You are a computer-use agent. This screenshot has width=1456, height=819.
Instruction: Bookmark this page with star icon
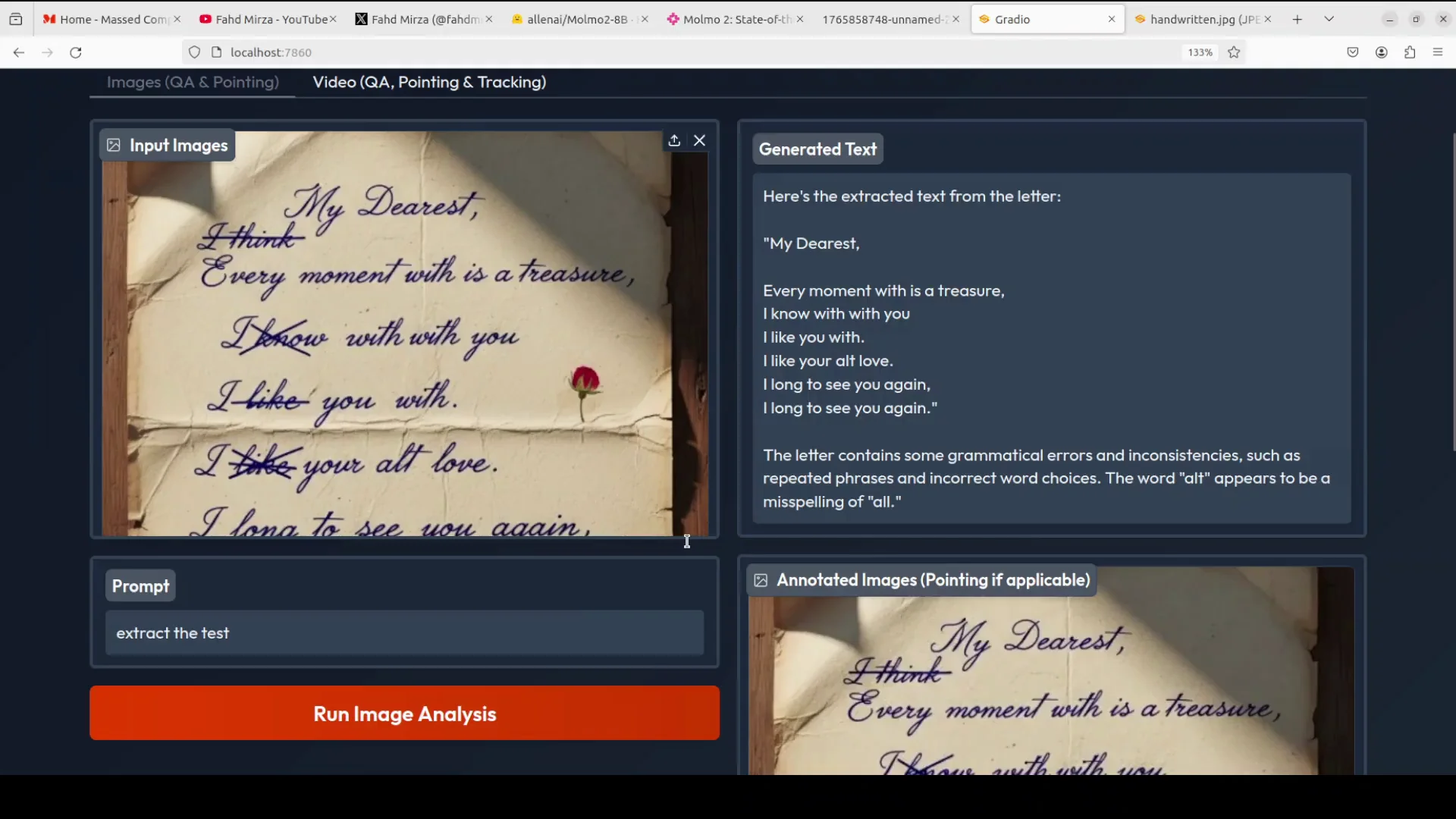point(1234,52)
